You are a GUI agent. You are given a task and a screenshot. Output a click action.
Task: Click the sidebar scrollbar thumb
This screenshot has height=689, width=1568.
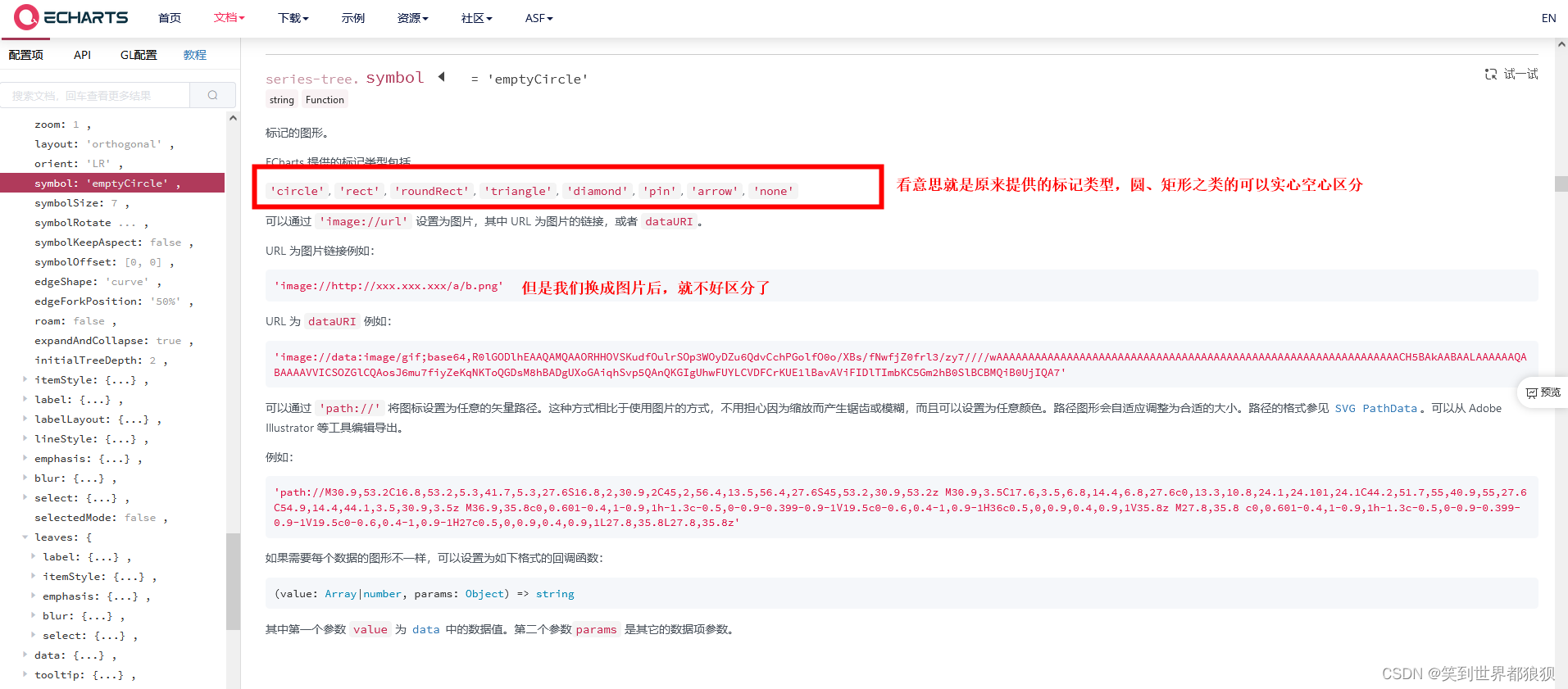point(233,581)
